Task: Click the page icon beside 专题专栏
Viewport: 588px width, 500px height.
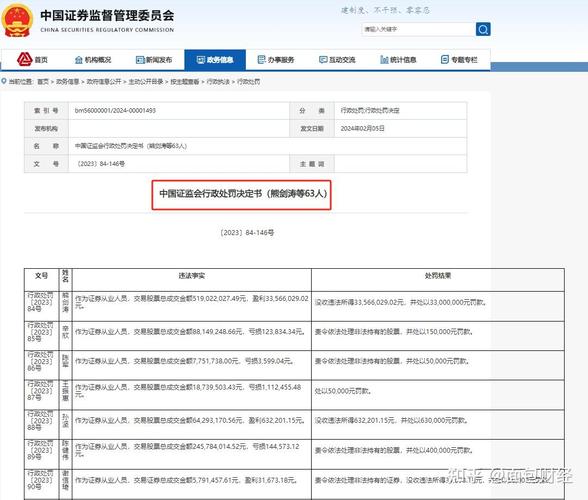Action: 445,59
